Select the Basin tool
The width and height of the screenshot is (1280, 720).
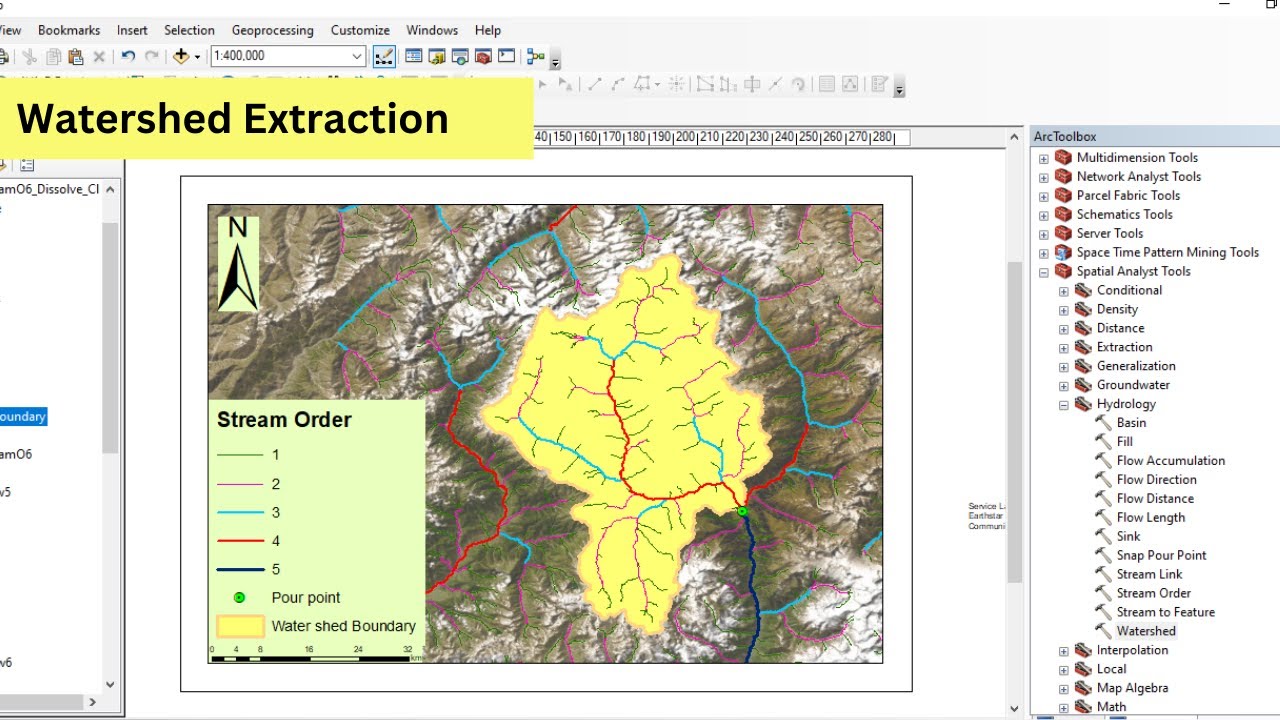pyautogui.click(x=1131, y=422)
